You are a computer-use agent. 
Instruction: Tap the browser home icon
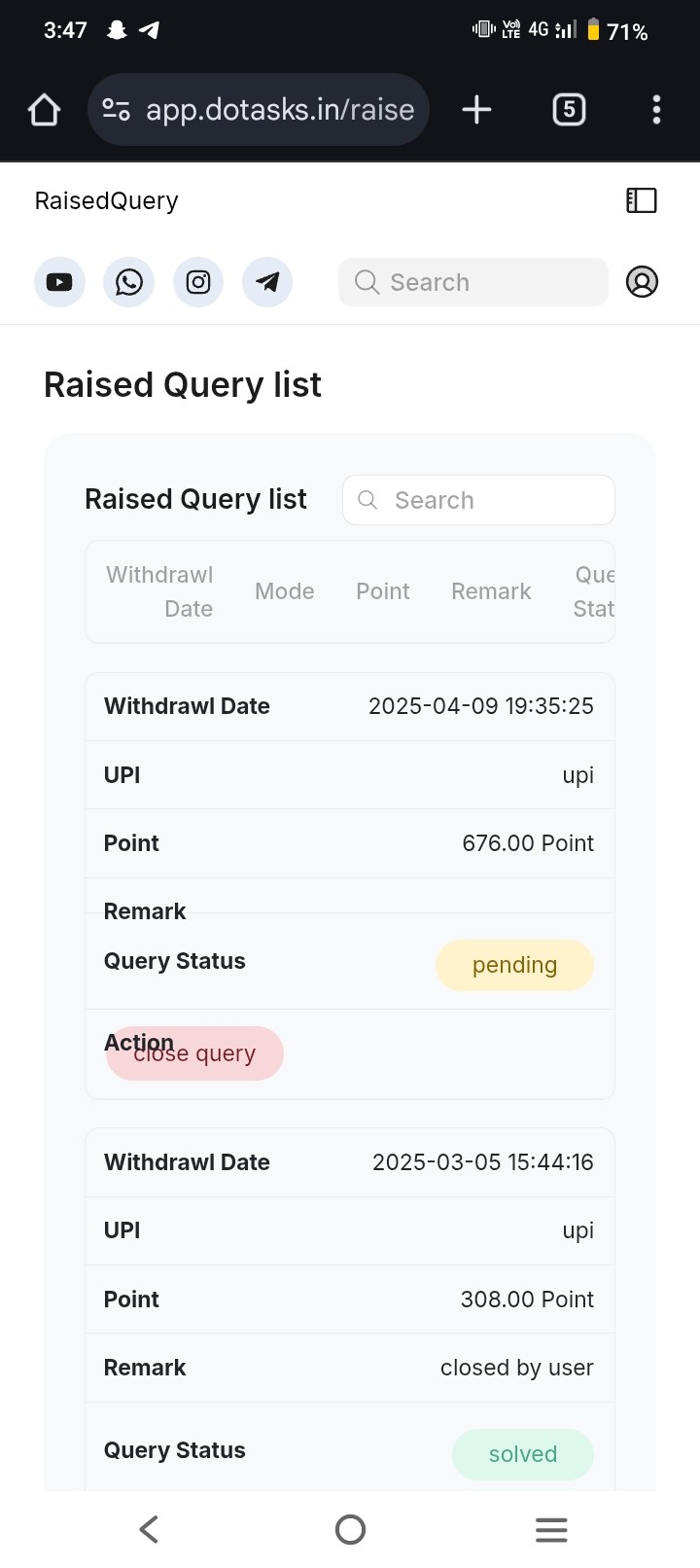[x=44, y=110]
